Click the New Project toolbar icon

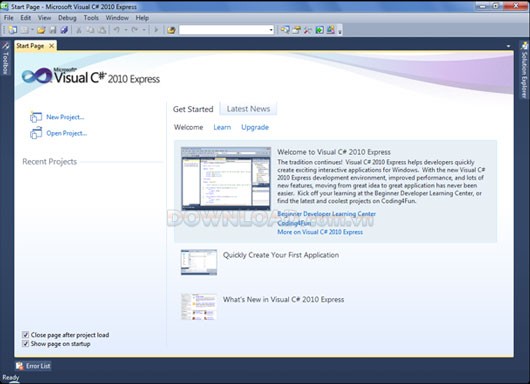[x=13, y=30]
